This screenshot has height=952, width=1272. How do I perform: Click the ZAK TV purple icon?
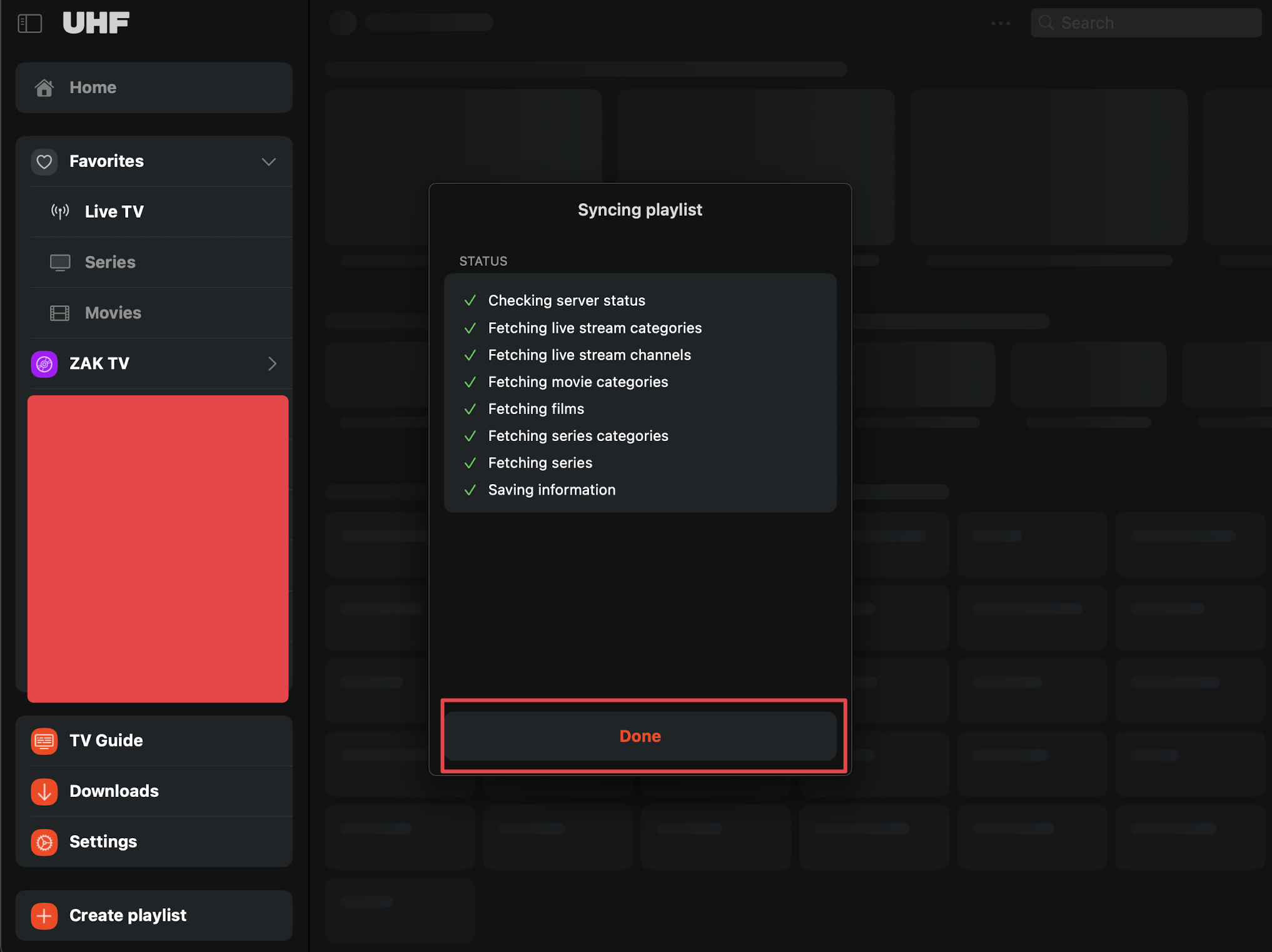(44, 363)
